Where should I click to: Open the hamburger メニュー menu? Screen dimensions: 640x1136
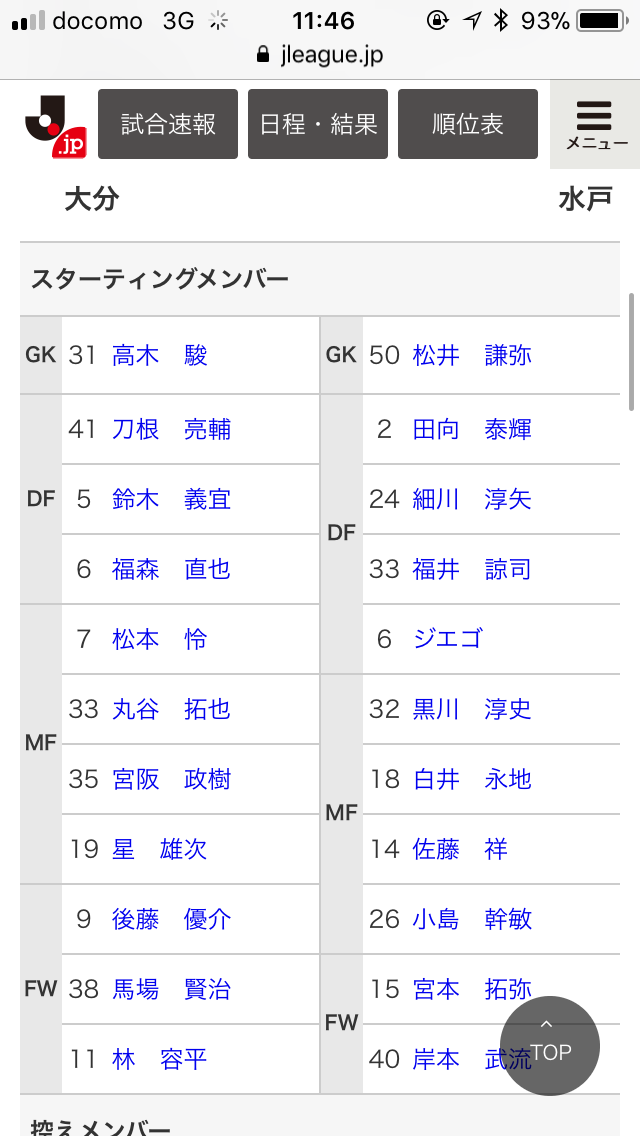[596, 124]
